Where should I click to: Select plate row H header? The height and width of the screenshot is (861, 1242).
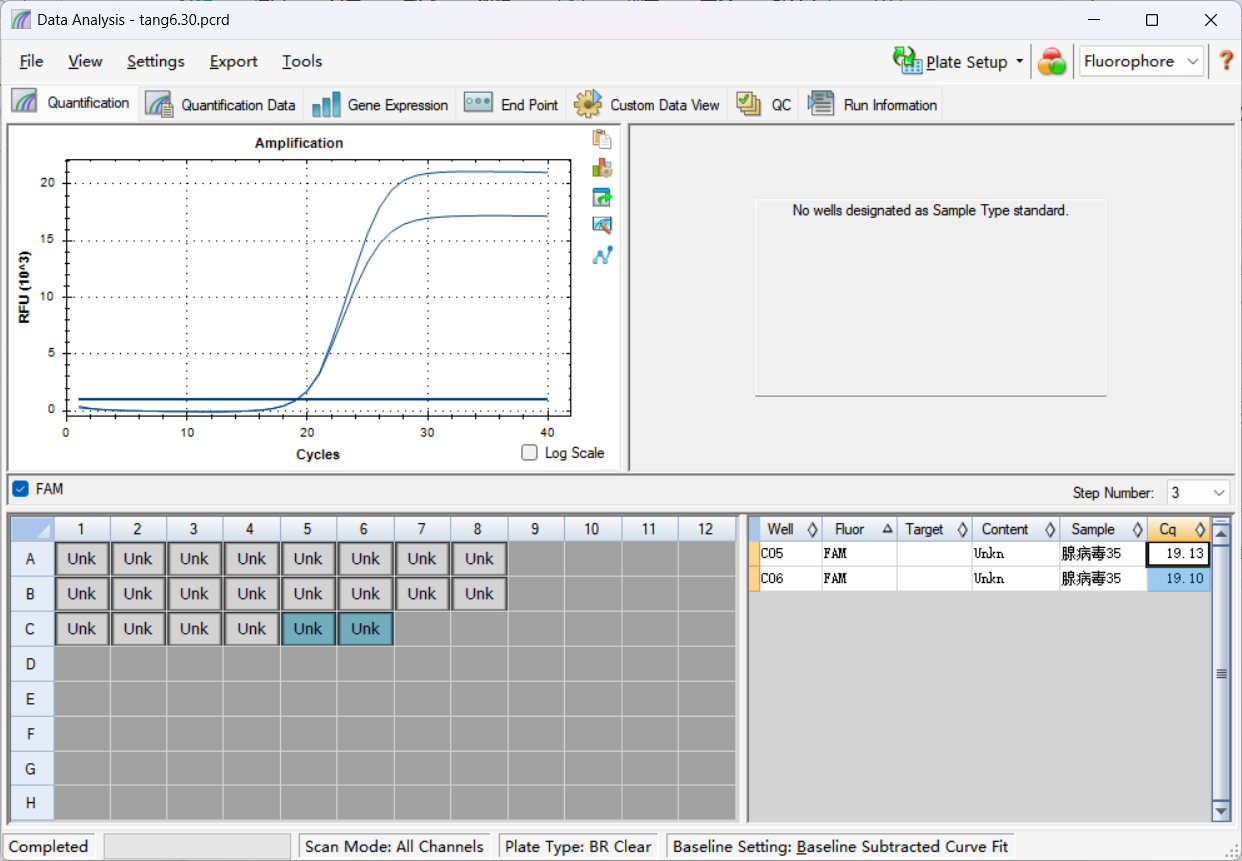(x=31, y=803)
